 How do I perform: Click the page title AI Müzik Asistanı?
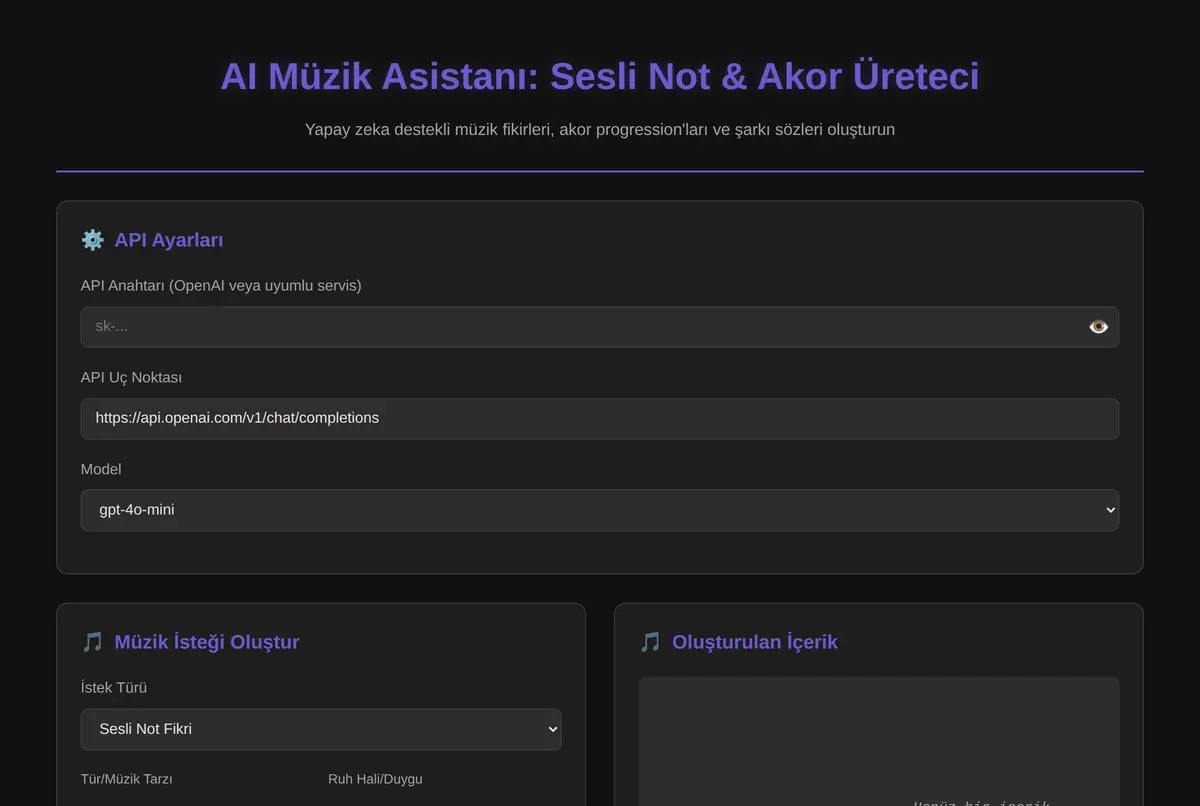click(x=600, y=76)
